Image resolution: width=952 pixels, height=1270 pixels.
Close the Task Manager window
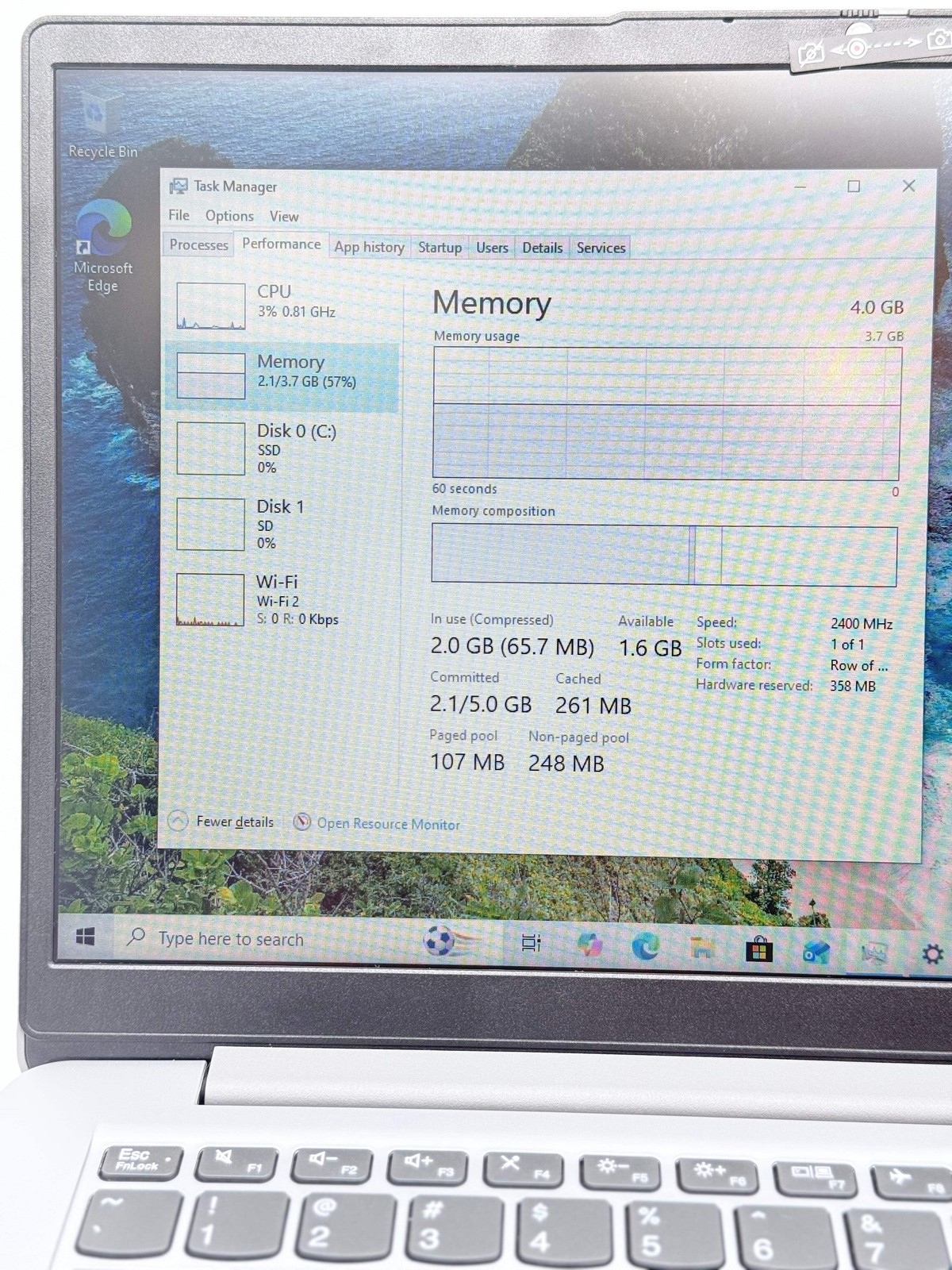(x=908, y=186)
